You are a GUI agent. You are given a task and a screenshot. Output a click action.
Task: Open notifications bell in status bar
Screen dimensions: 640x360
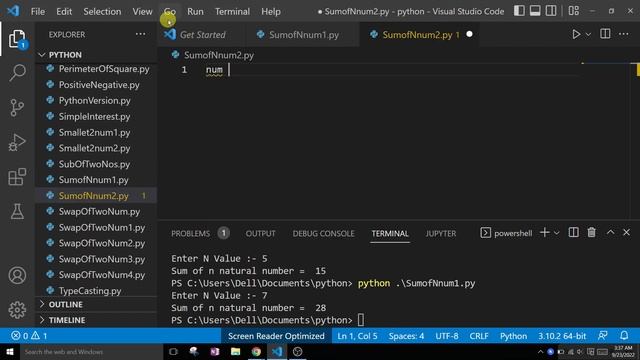(624, 336)
